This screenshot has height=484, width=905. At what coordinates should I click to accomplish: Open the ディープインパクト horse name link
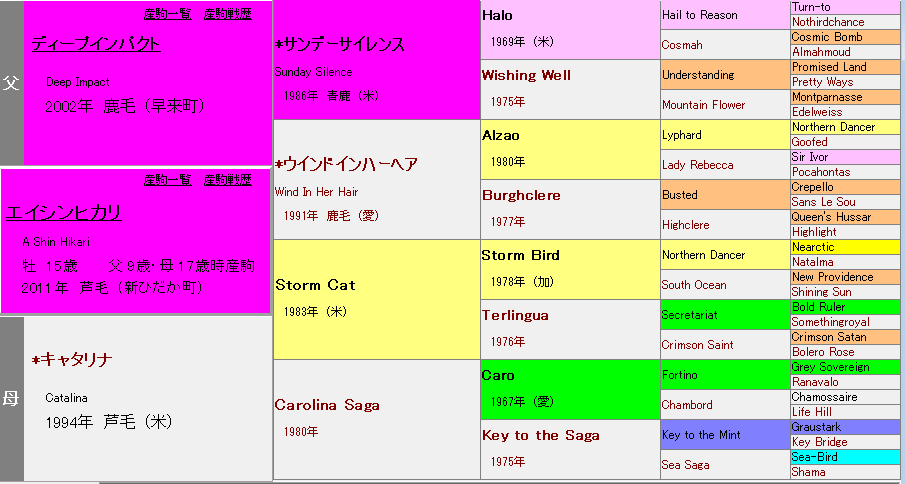point(96,44)
